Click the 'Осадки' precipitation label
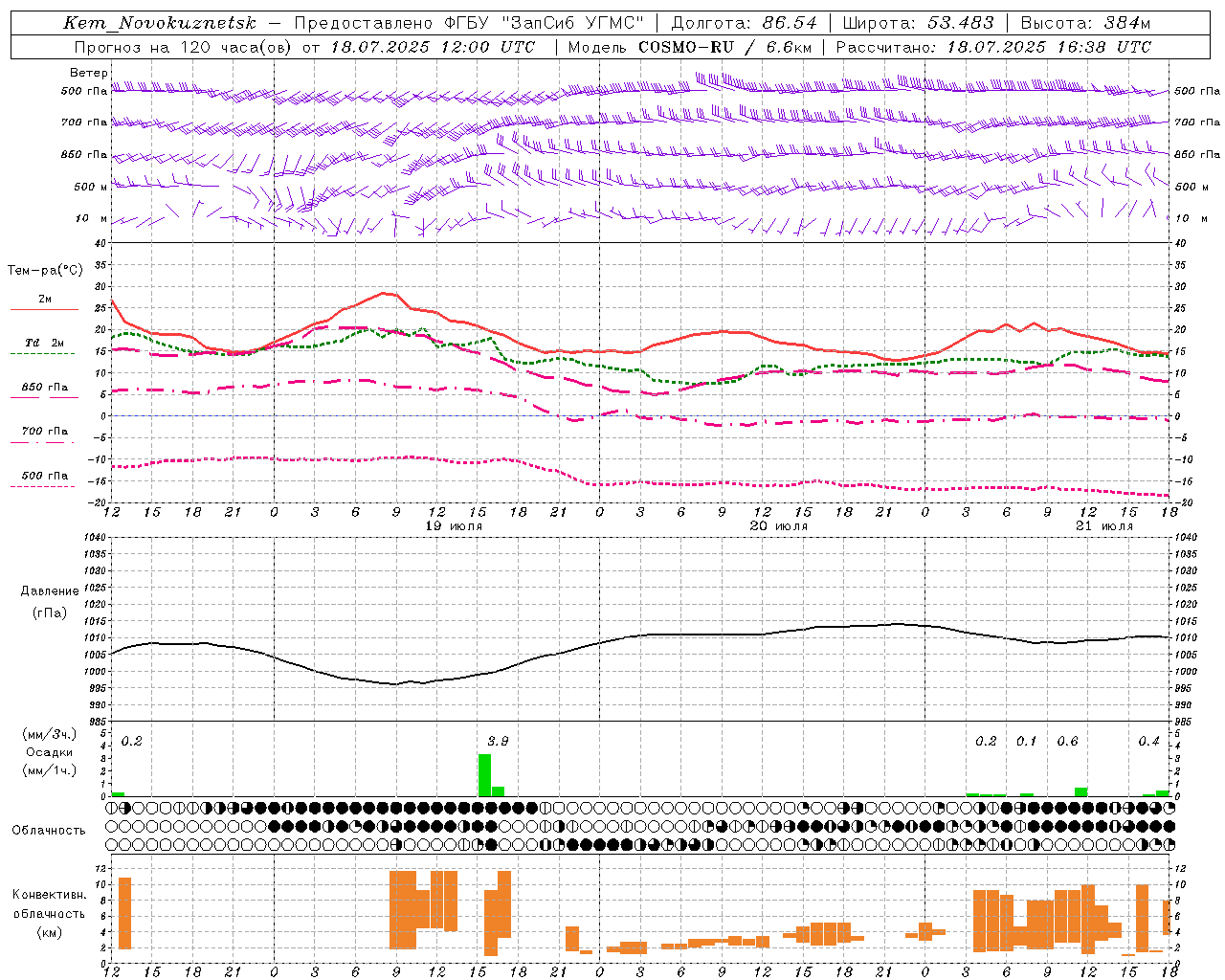This screenshot has height=980, width=1225. coord(50,752)
